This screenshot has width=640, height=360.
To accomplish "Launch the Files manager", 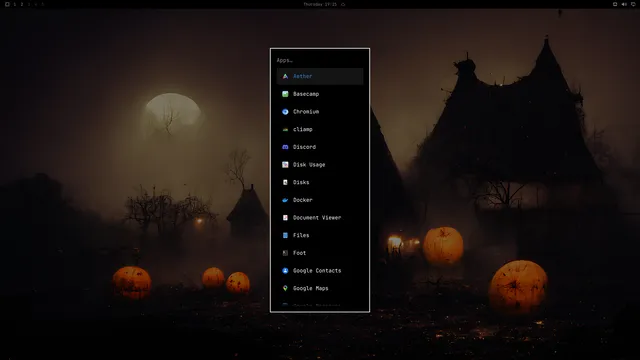I will click(x=320, y=235).
